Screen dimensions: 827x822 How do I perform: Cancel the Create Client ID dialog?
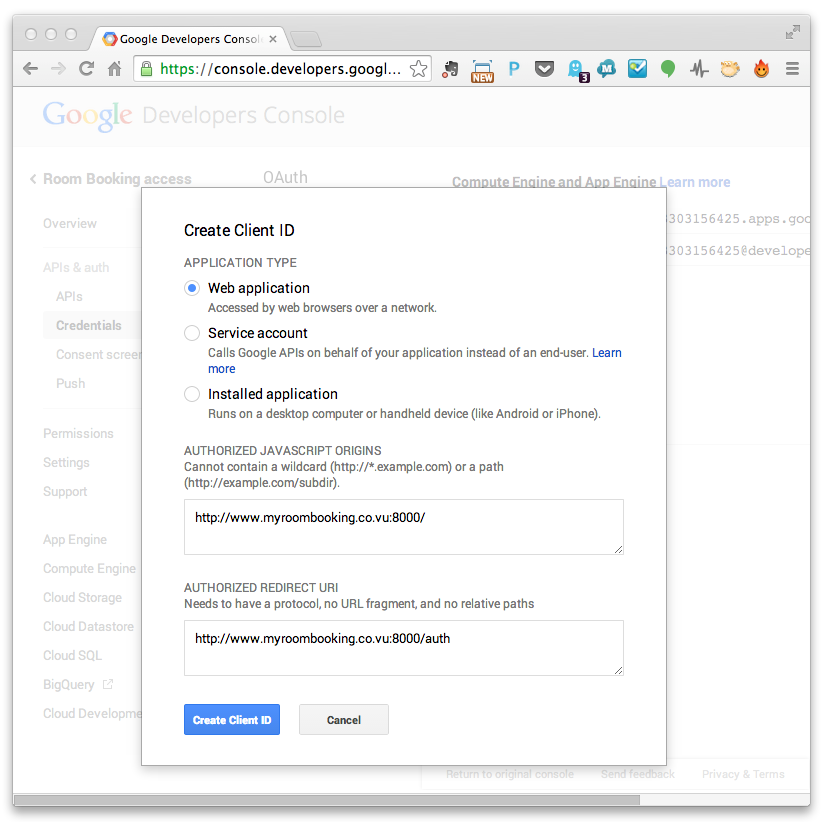[343, 719]
